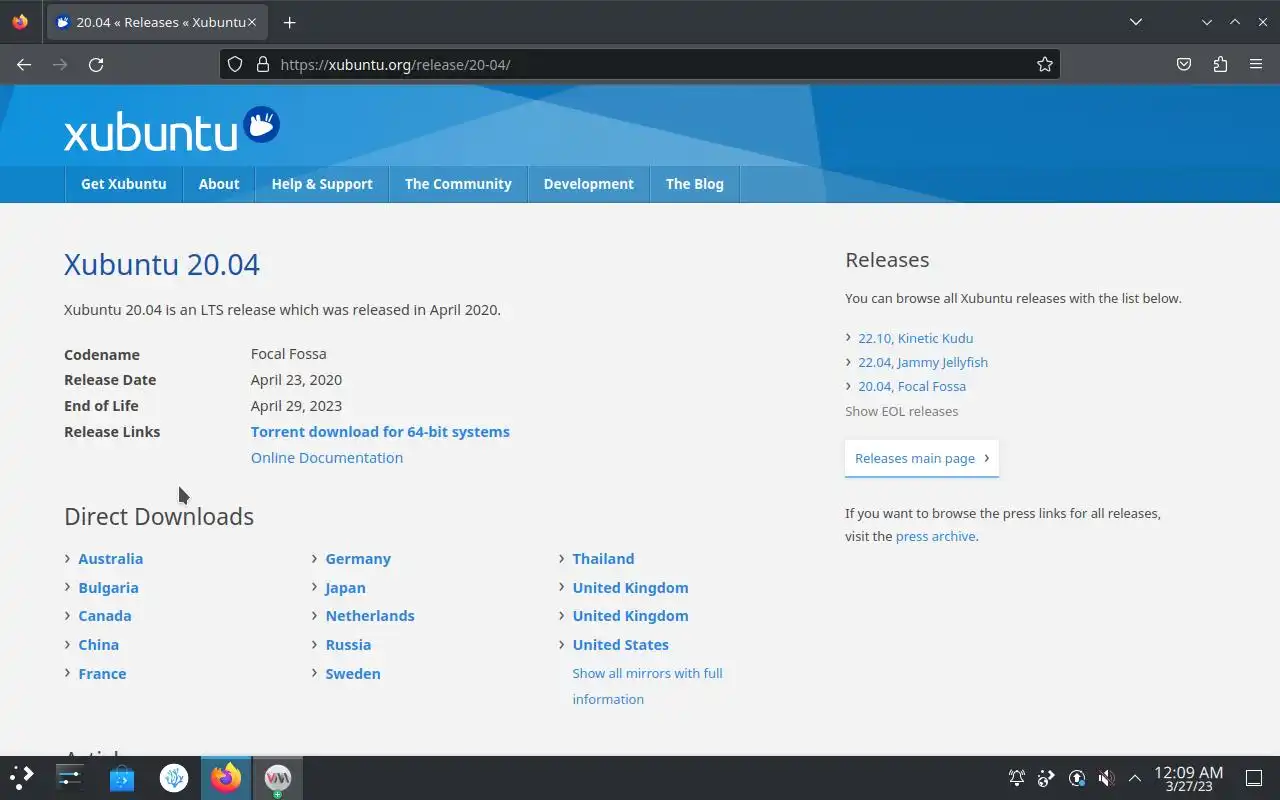
Task: Select the Australia mirror
Action: pyautogui.click(x=111, y=559)
